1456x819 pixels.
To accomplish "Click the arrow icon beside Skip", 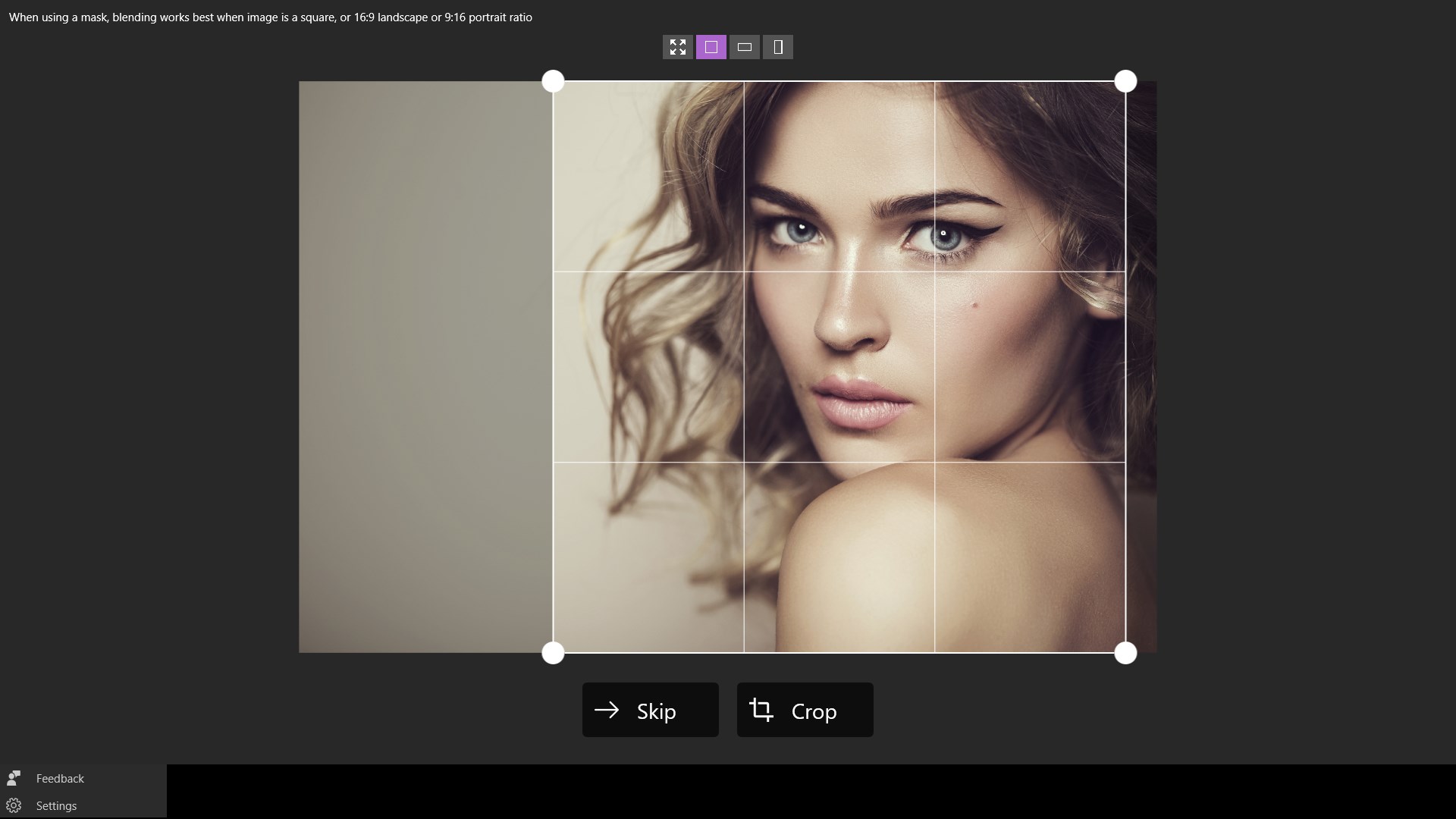I will [607, 710].
